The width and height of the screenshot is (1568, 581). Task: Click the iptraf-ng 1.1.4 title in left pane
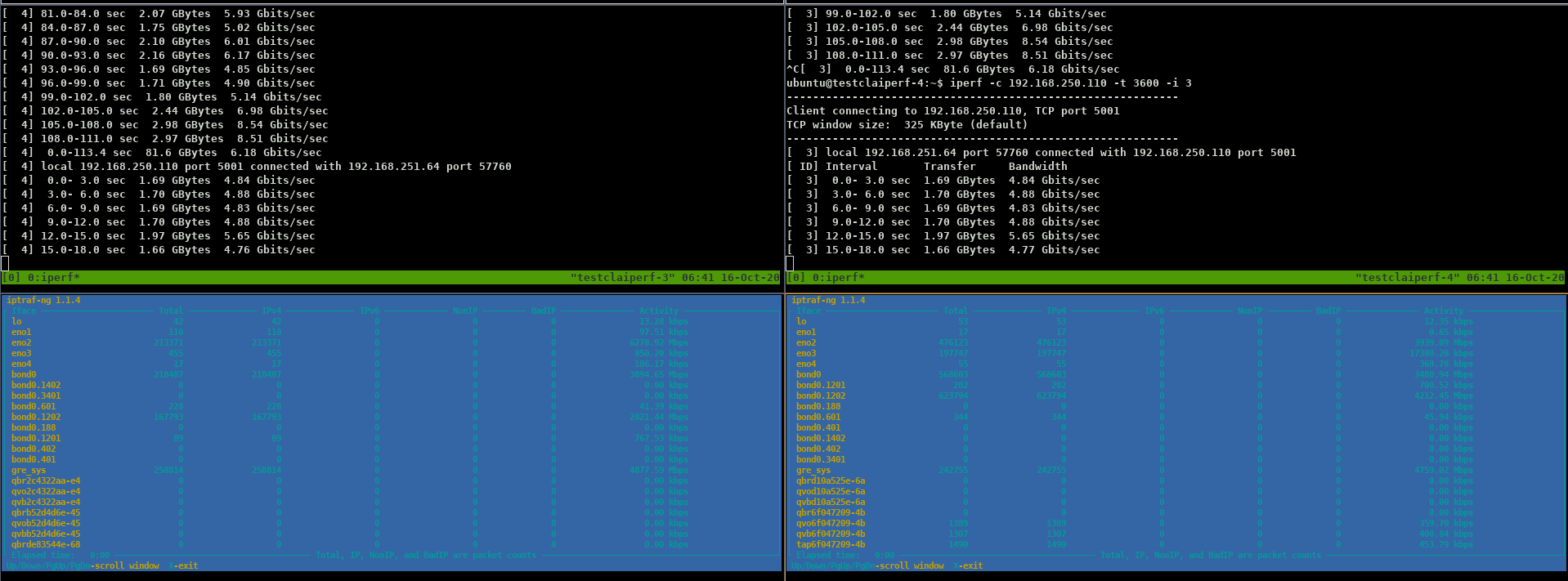43,300
